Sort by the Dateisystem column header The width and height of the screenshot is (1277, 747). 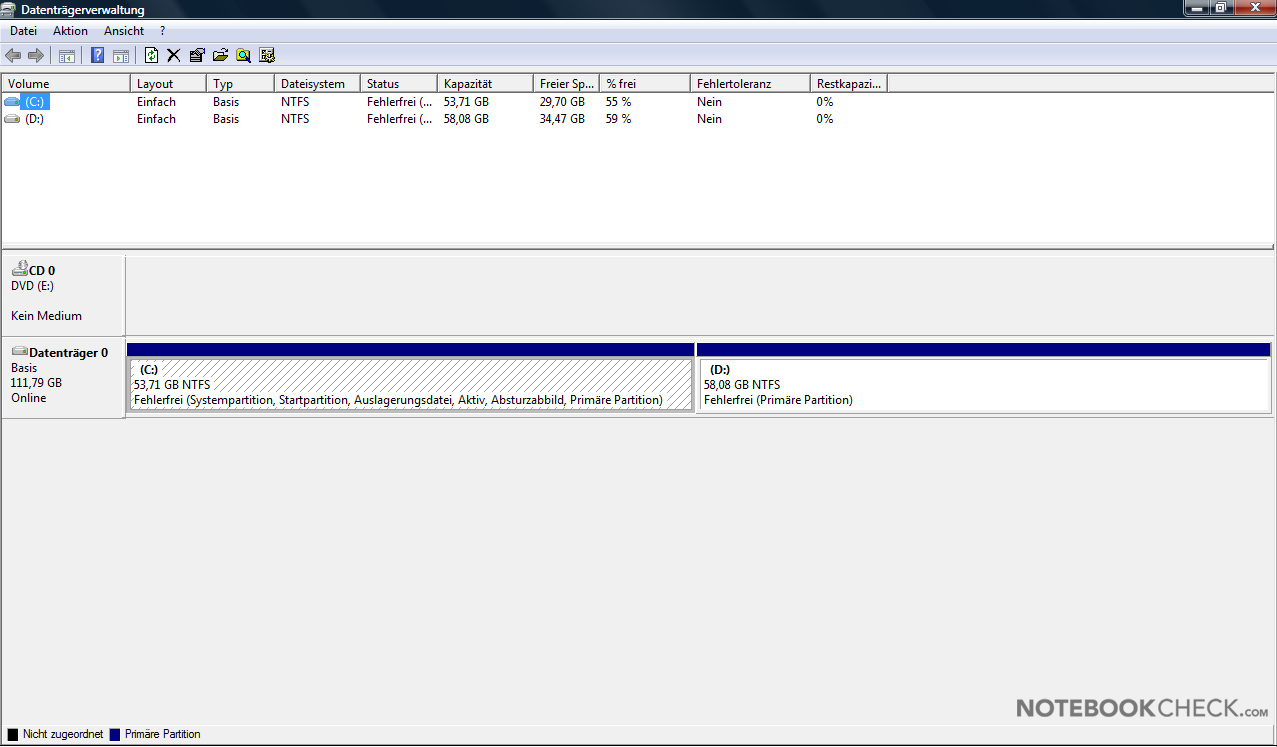pos(317,84)
